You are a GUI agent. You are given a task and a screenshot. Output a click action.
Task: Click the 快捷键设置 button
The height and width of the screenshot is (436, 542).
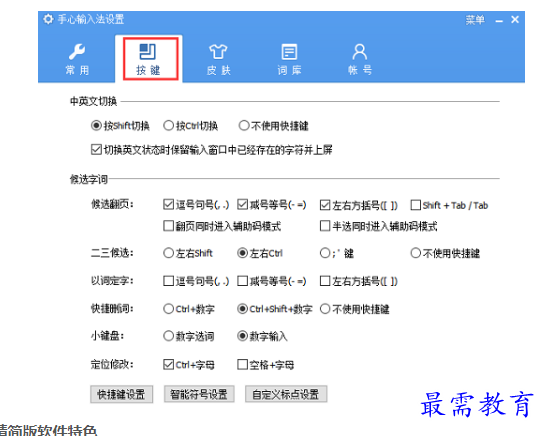(121, 394)
